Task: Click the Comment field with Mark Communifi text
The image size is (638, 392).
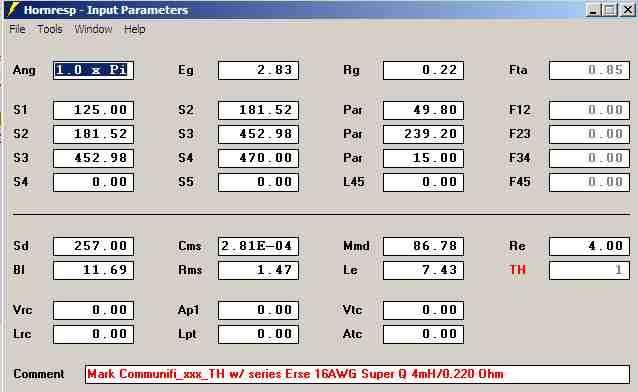Action: coord(357,374)
